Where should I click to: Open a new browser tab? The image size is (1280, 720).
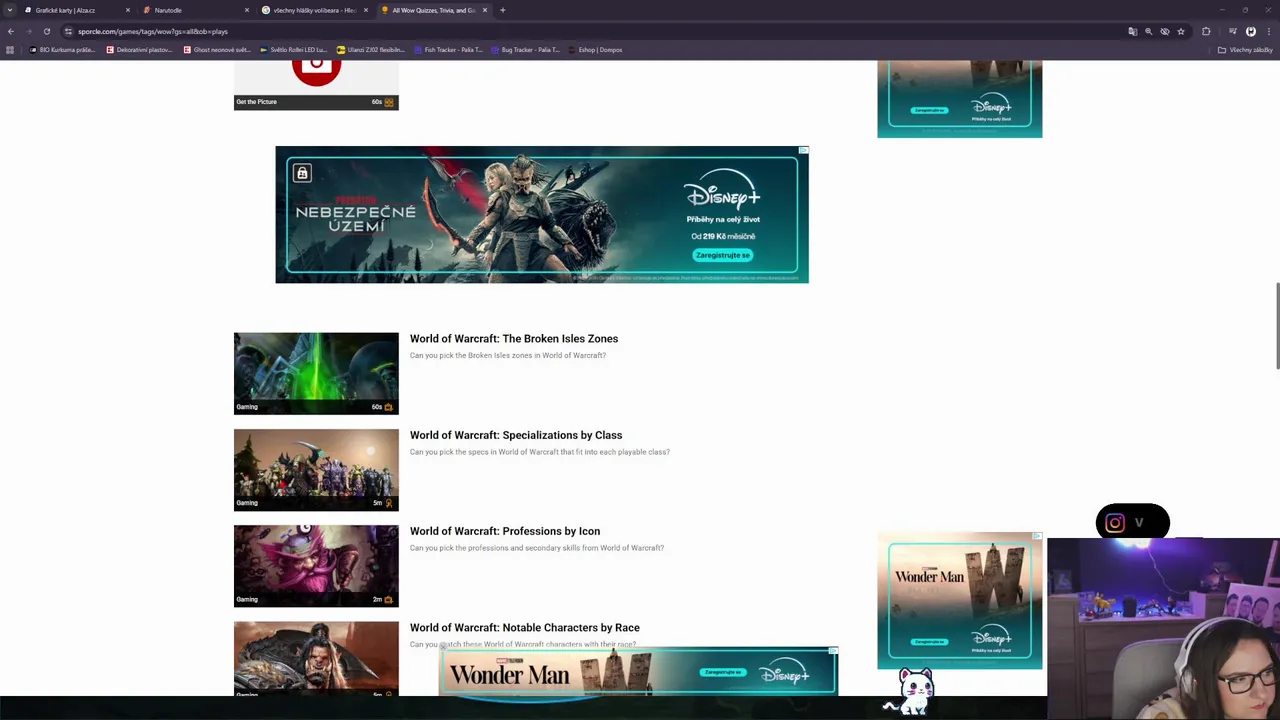[503, 10]
